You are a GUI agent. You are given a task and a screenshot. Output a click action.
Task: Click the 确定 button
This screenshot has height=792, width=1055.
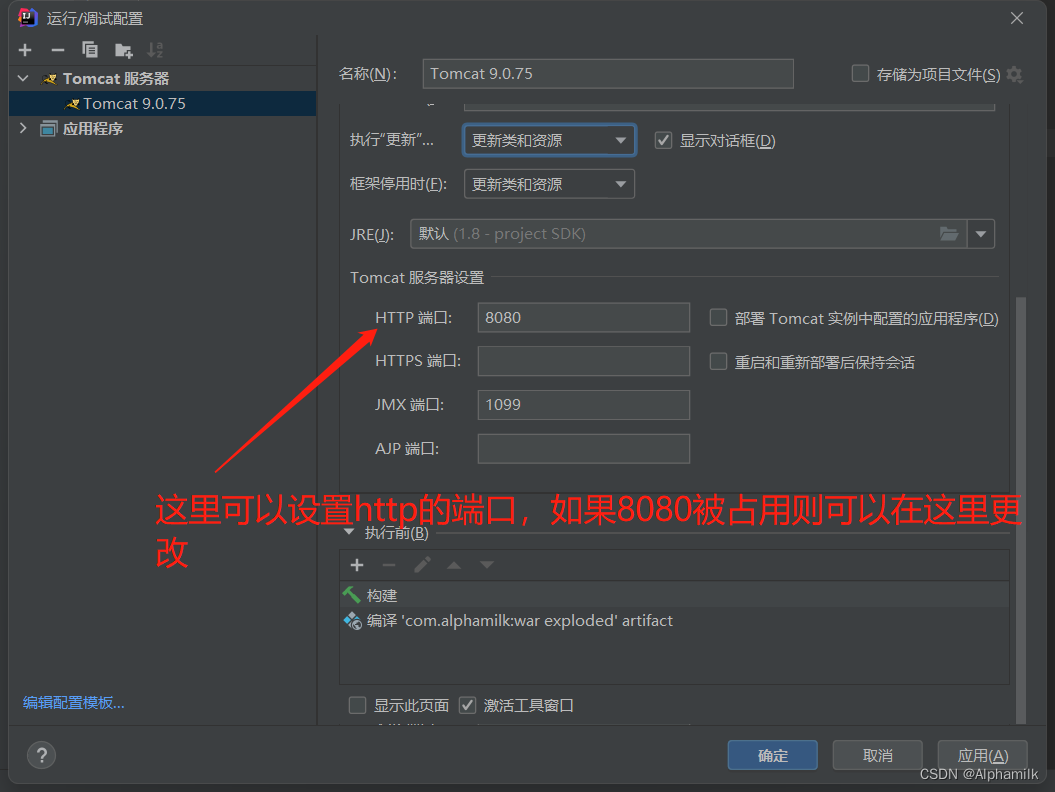772,755
